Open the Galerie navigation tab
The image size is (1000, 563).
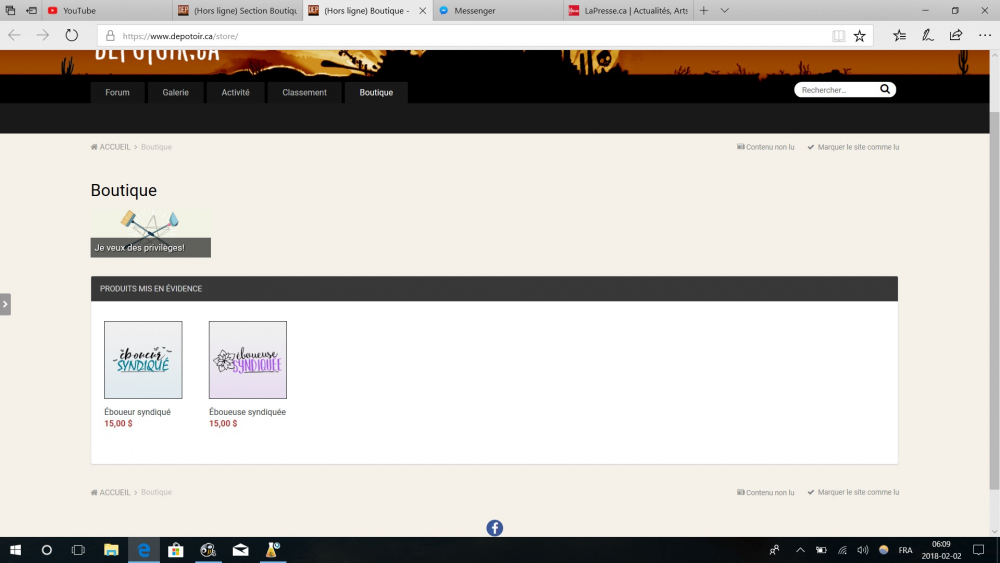tap(175, 93)
